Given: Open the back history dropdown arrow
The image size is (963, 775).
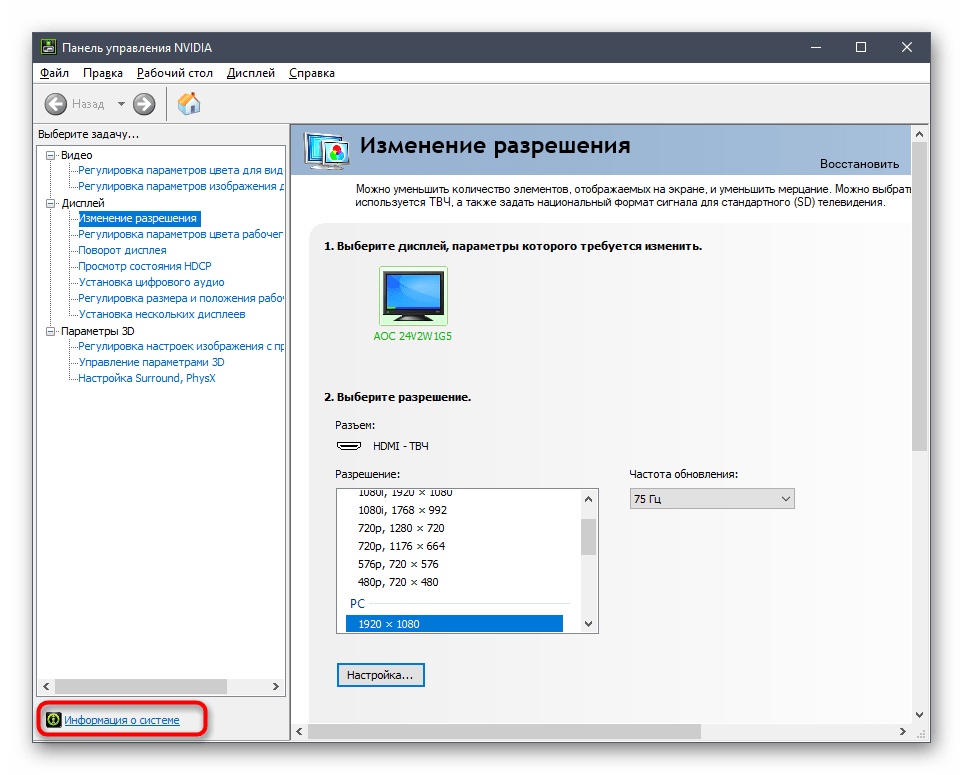Looking at the screenshot, I should [121, 104].
